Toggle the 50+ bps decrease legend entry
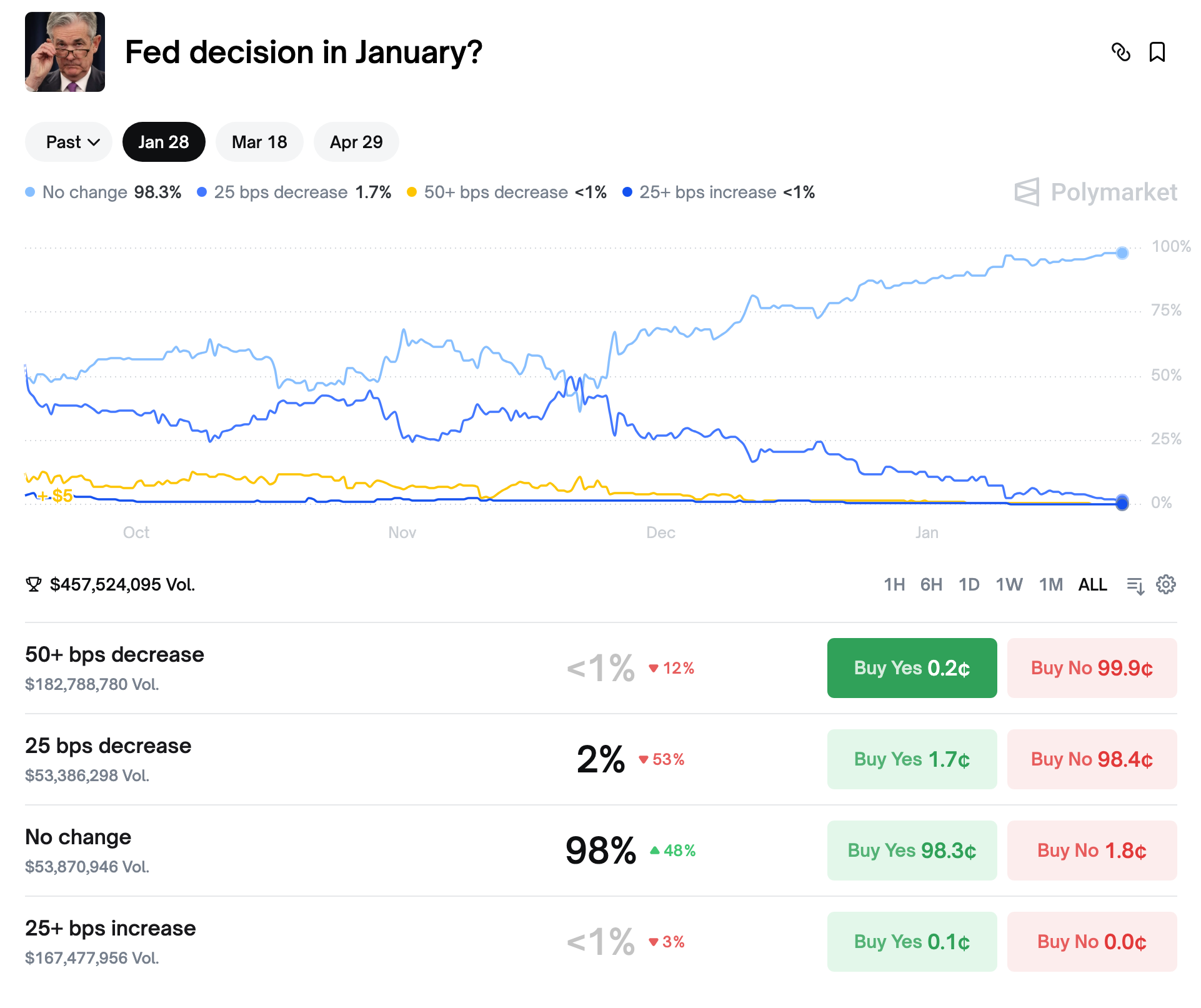1201x1008 pixels. click(x=497, y=192)
